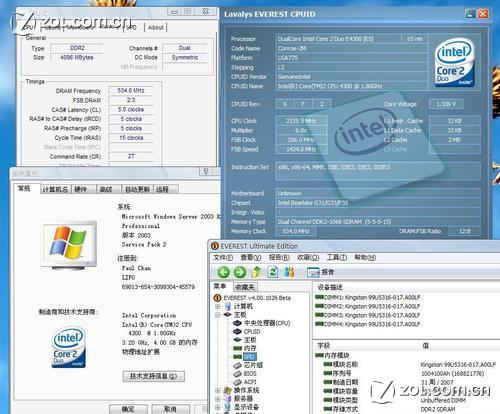Select the 芯片组 chipset tree node
The height and width of the screenshot is (414, 500).
(253, 365)
